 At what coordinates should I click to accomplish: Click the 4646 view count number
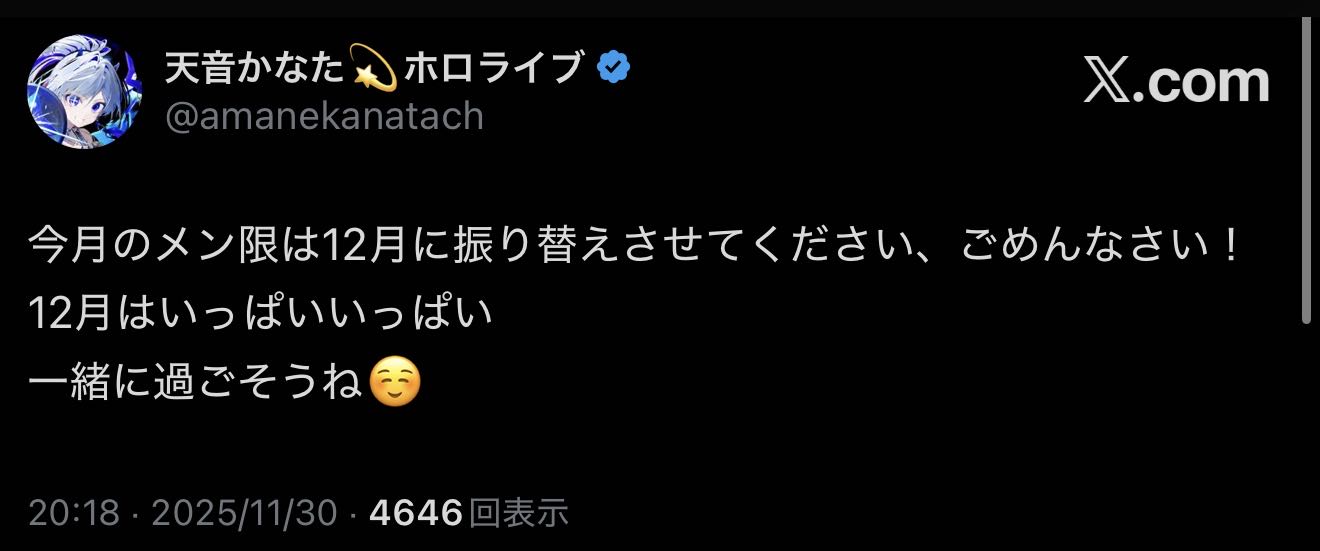[x=416, y=514]
